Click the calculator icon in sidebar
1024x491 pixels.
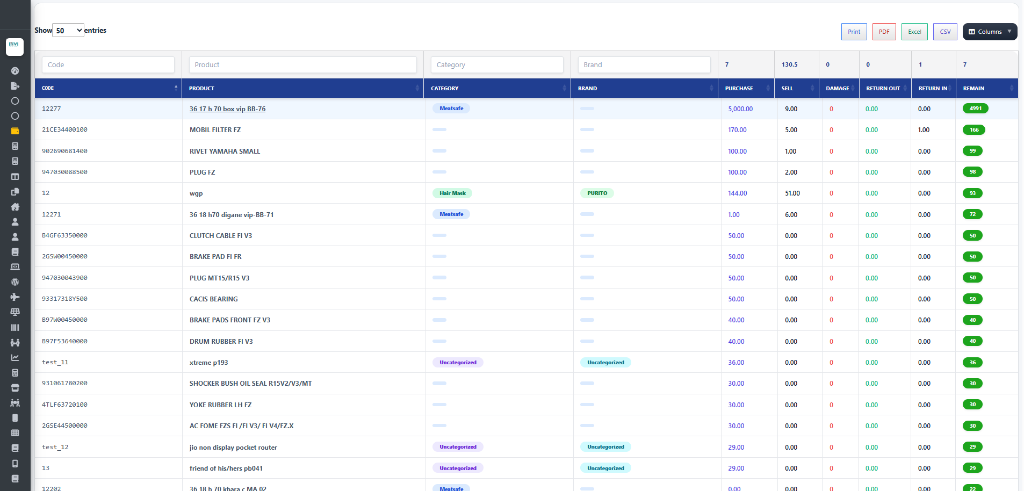[15, 373]
